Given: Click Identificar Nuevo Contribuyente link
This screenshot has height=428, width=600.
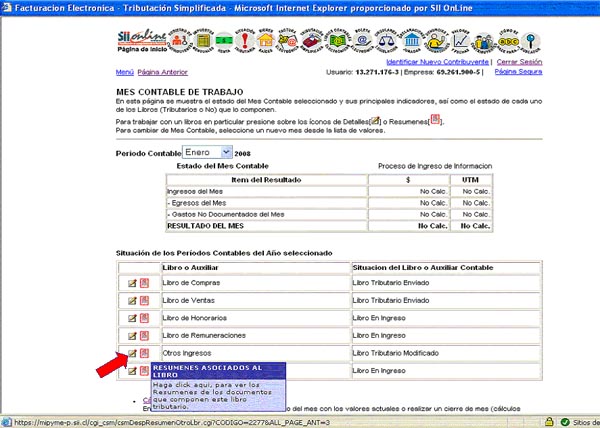Looking at the screenshot, I should coord(437,62).
